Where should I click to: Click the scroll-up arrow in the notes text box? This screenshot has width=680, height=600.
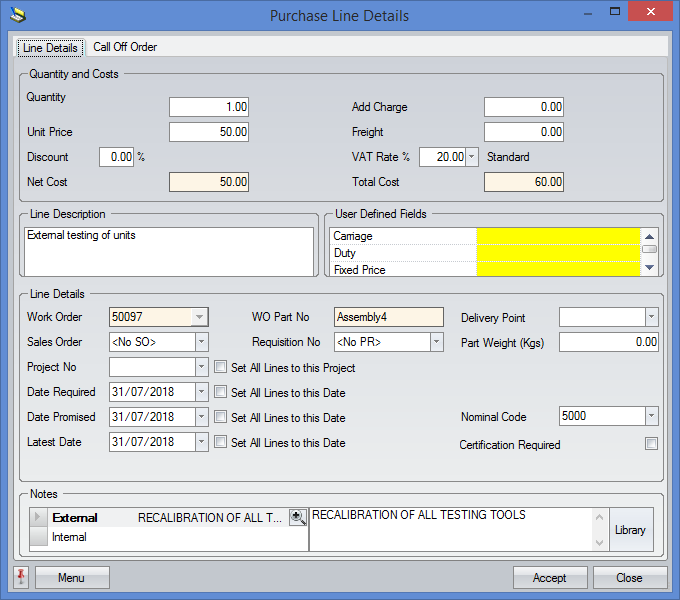[x=599, y=517]
